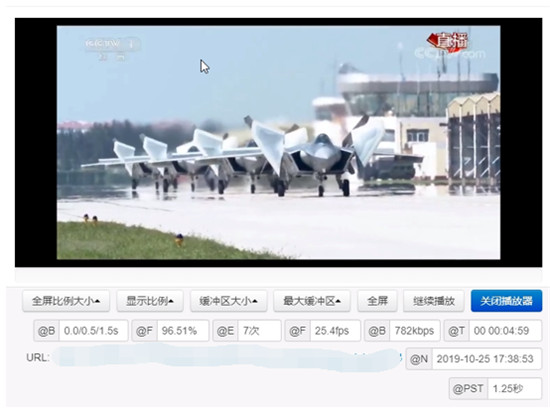Click the @N label tag
This screenshot has height=412, width=550.
coord(419,359)
